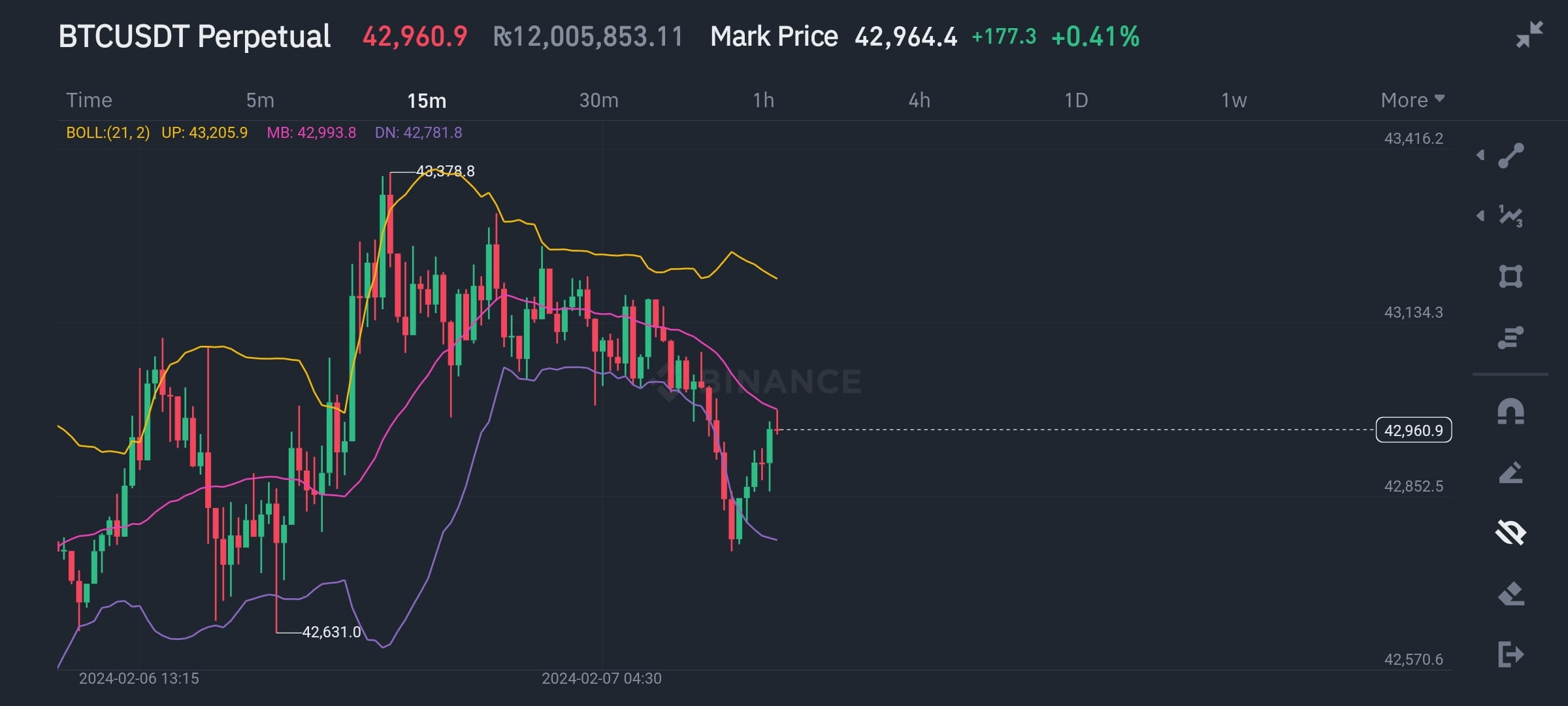The width and height of the screenshot is (1568, 706).
Task: Expand the Fibonacci tool options chevron
Action: click(x=1482, y=216)
